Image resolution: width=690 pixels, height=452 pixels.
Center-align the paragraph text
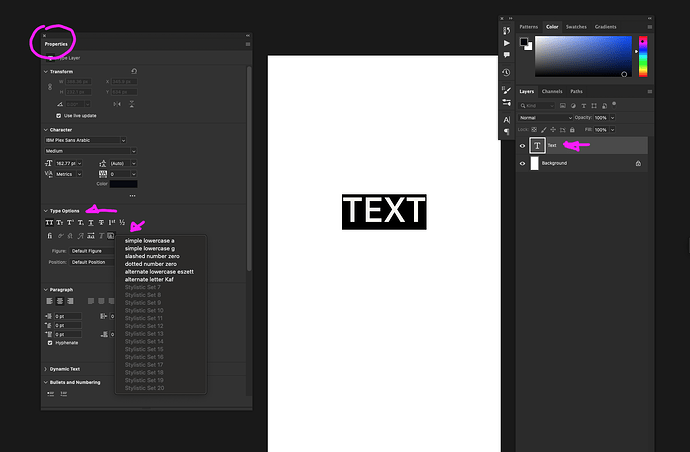(x=61, y=300)
